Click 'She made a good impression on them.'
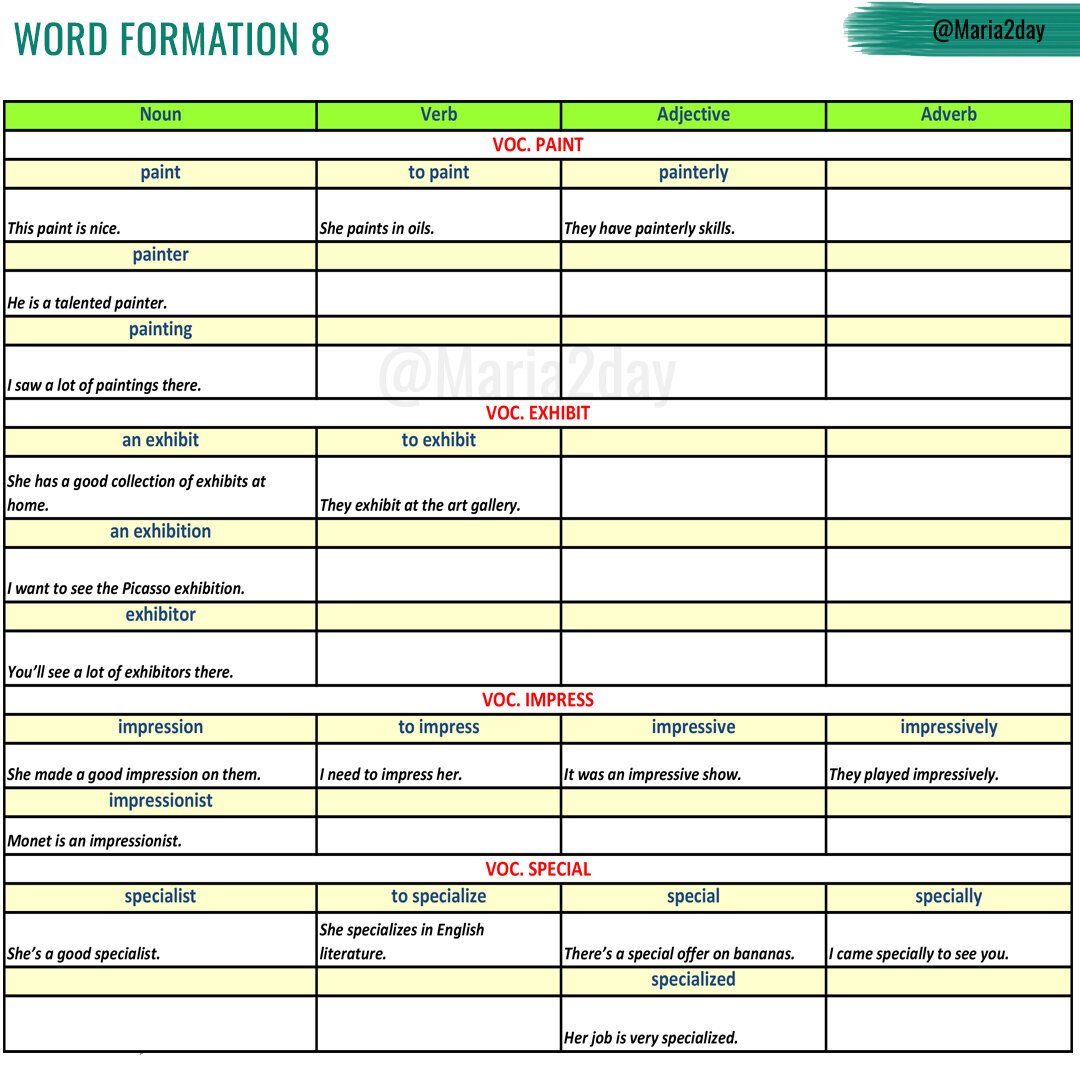This screenshot has height=1080, width=1080. point(134,775)
